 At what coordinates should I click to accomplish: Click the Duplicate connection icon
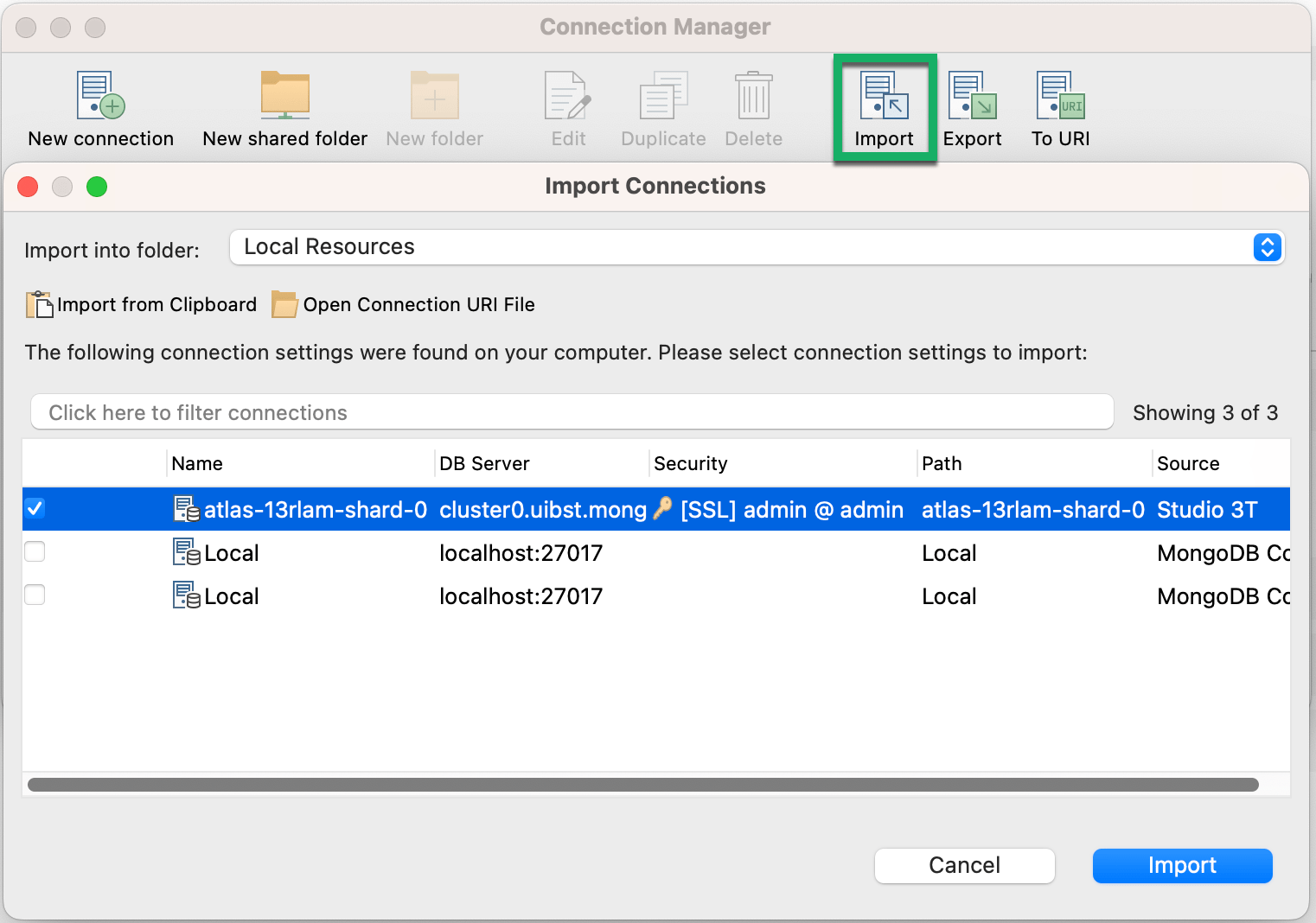[x=662, y=104]
